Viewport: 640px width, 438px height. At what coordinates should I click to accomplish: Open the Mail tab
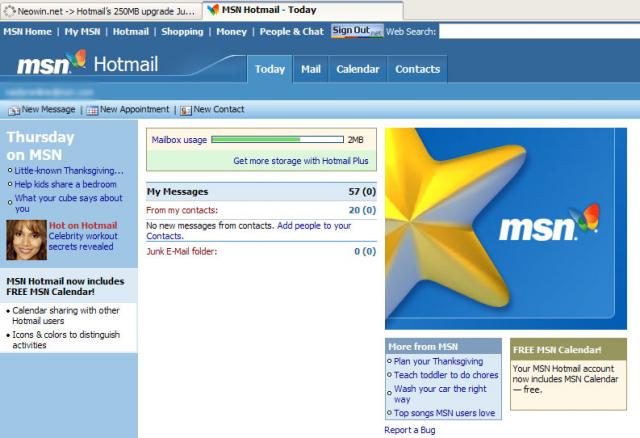click(311, 69)
